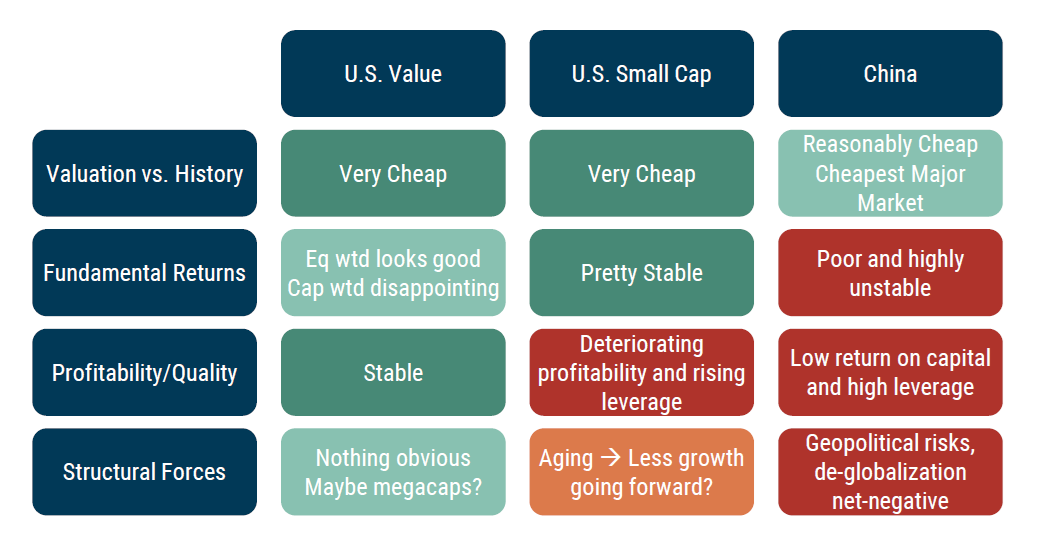Select the Deteriorating profitability and rising leverage cell
Screen dimensions: 1046x536
[641, 373]
